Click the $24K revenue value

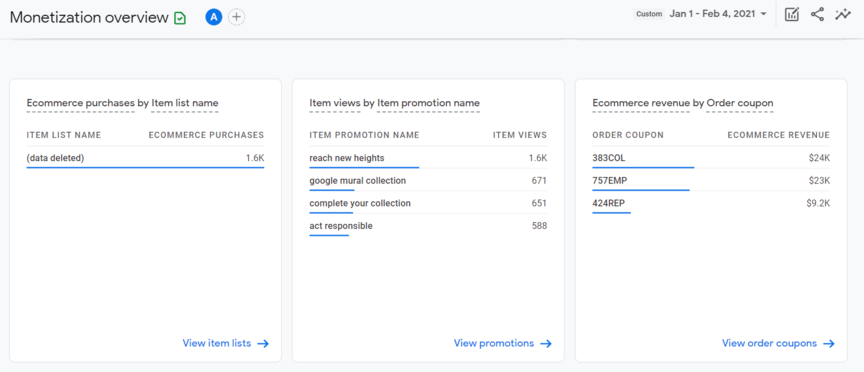click(x=819, y=158)
